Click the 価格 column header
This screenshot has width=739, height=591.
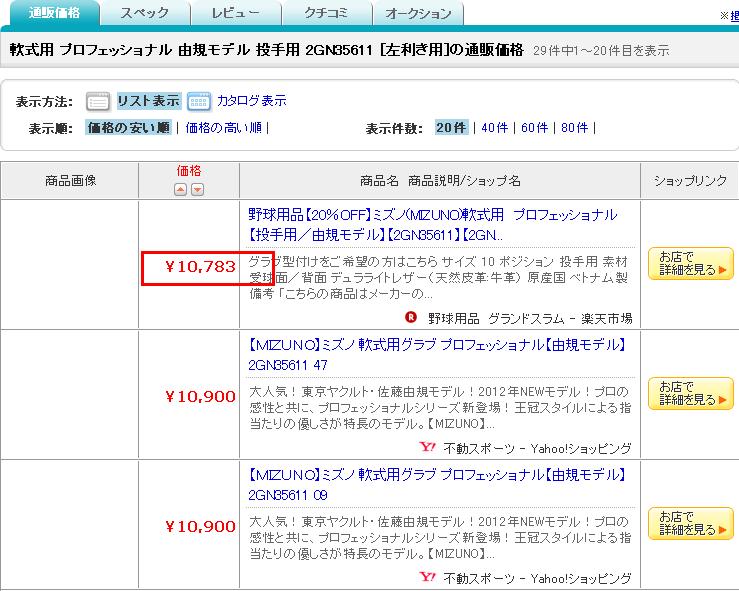click(189, 171)
